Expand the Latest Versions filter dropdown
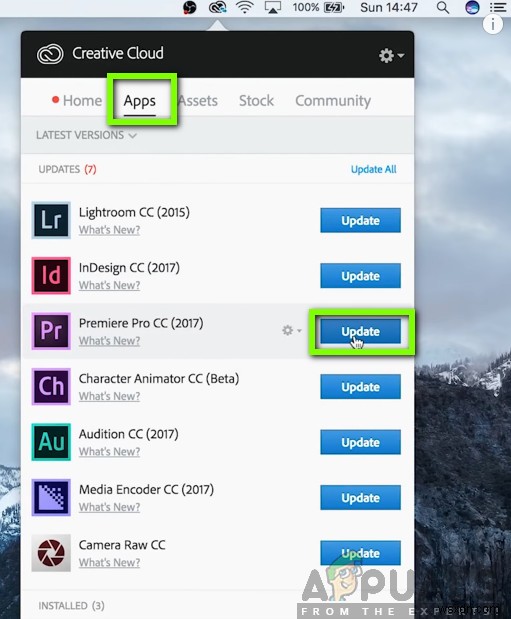The width and height of the screenshot is (511, 619). (x=86, y=135)
